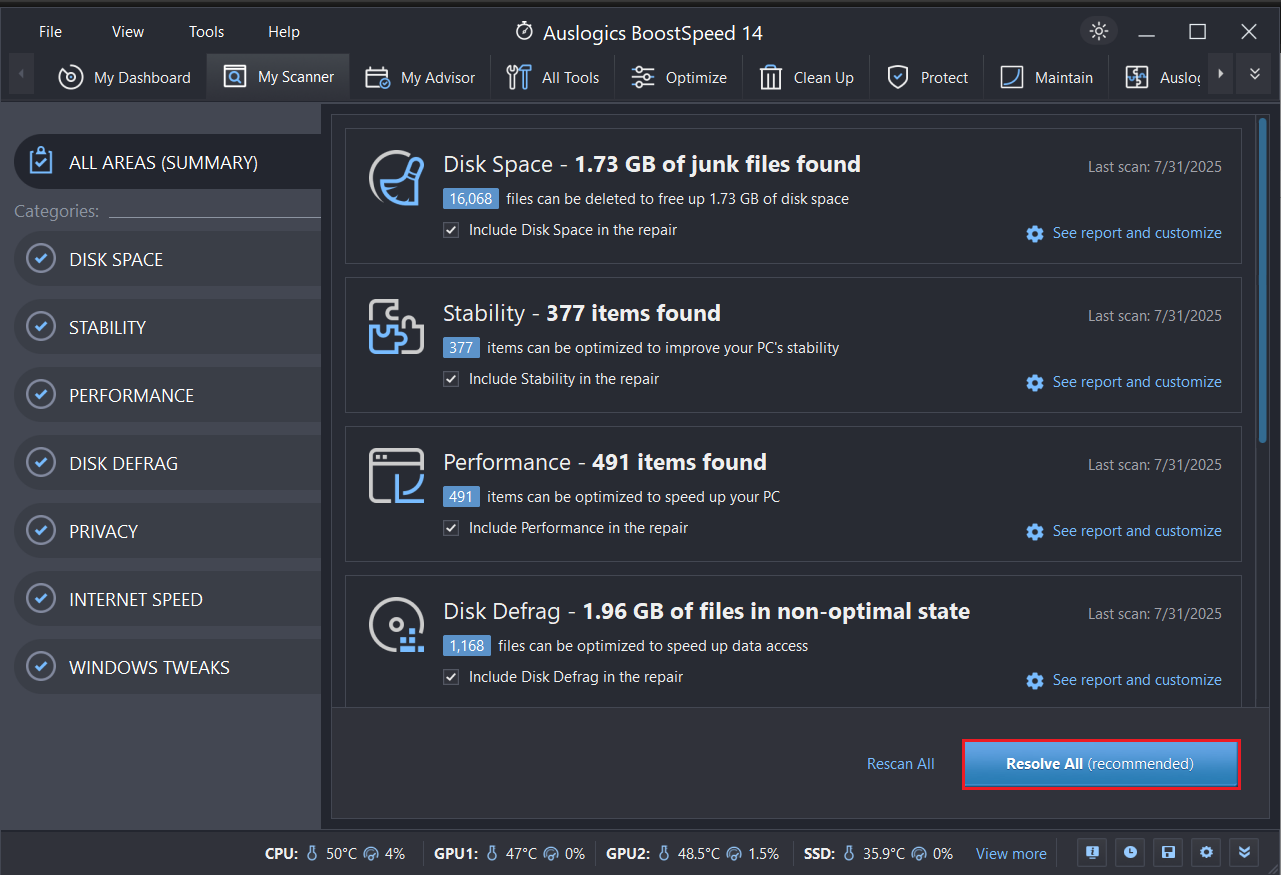Open the Tools menu

click(x=206, y=31)
